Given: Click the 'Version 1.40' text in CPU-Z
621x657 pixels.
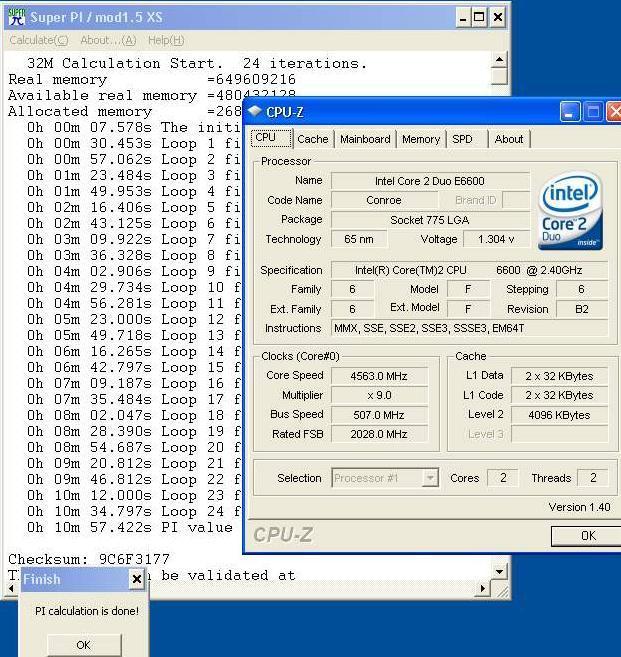Looking at the screenshot, I should (579, 507).
